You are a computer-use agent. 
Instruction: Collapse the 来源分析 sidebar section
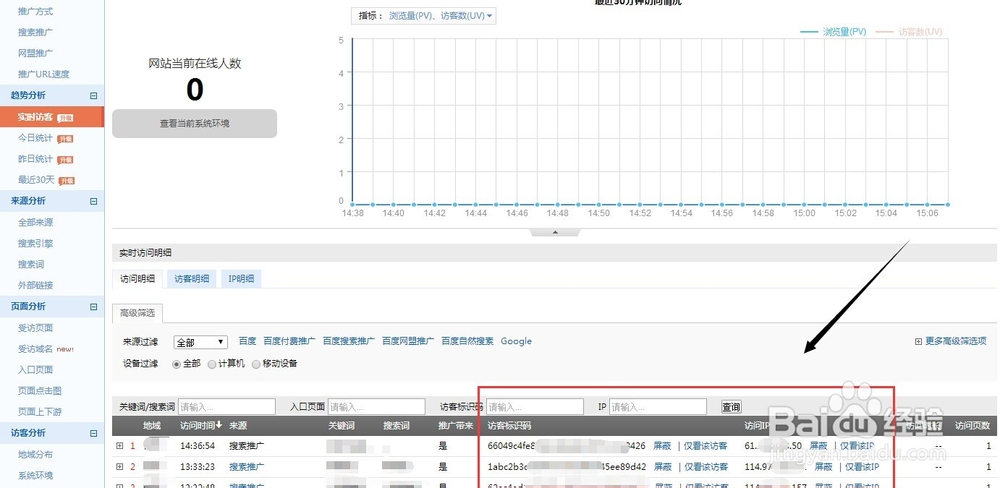point(94,201)
